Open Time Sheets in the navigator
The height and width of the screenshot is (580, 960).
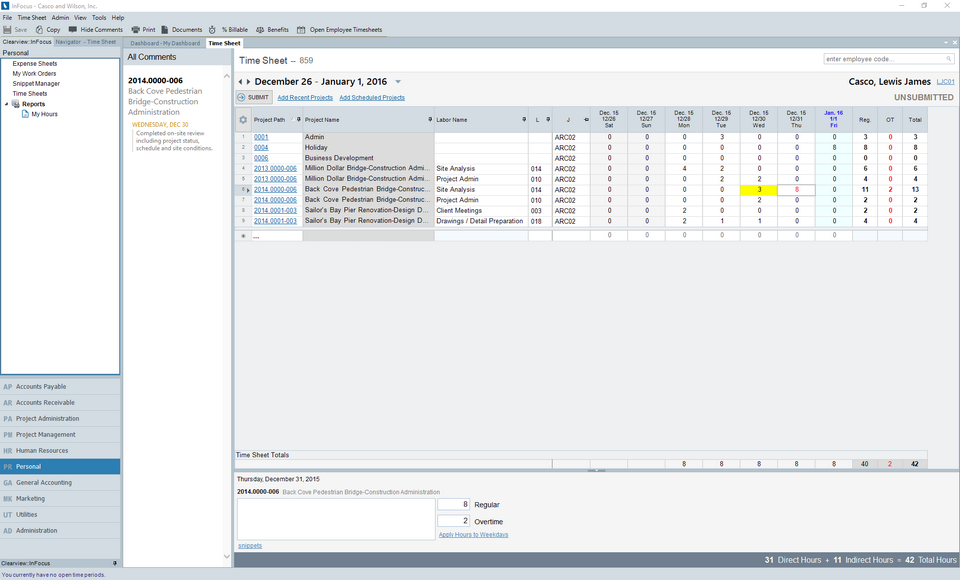point(30,94)
